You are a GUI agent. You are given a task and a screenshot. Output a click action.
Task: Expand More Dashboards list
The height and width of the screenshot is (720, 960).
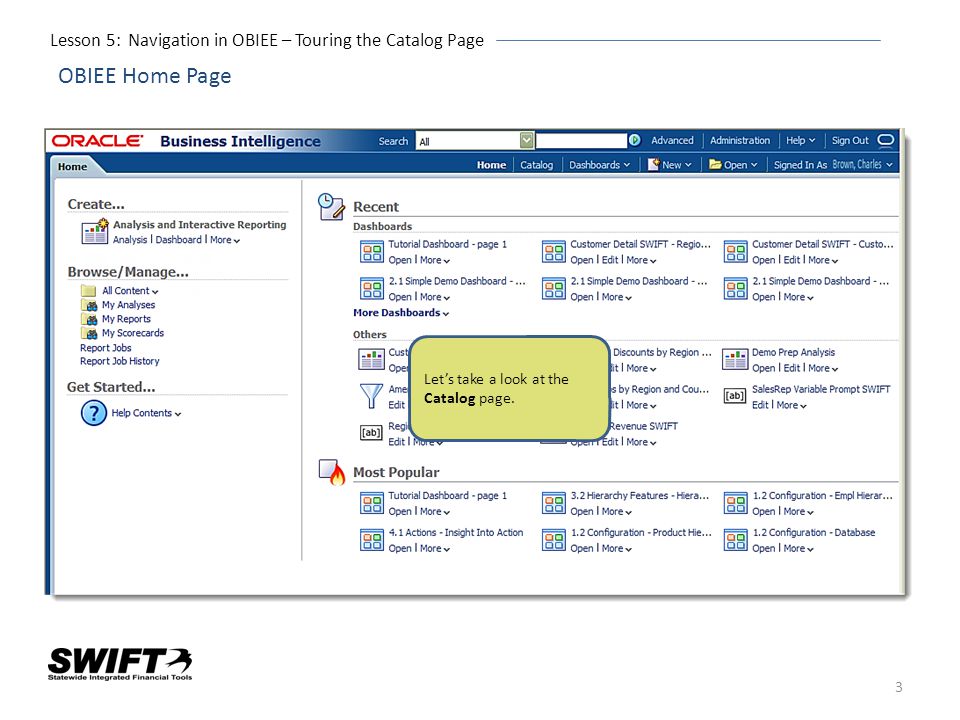[401, 313]
